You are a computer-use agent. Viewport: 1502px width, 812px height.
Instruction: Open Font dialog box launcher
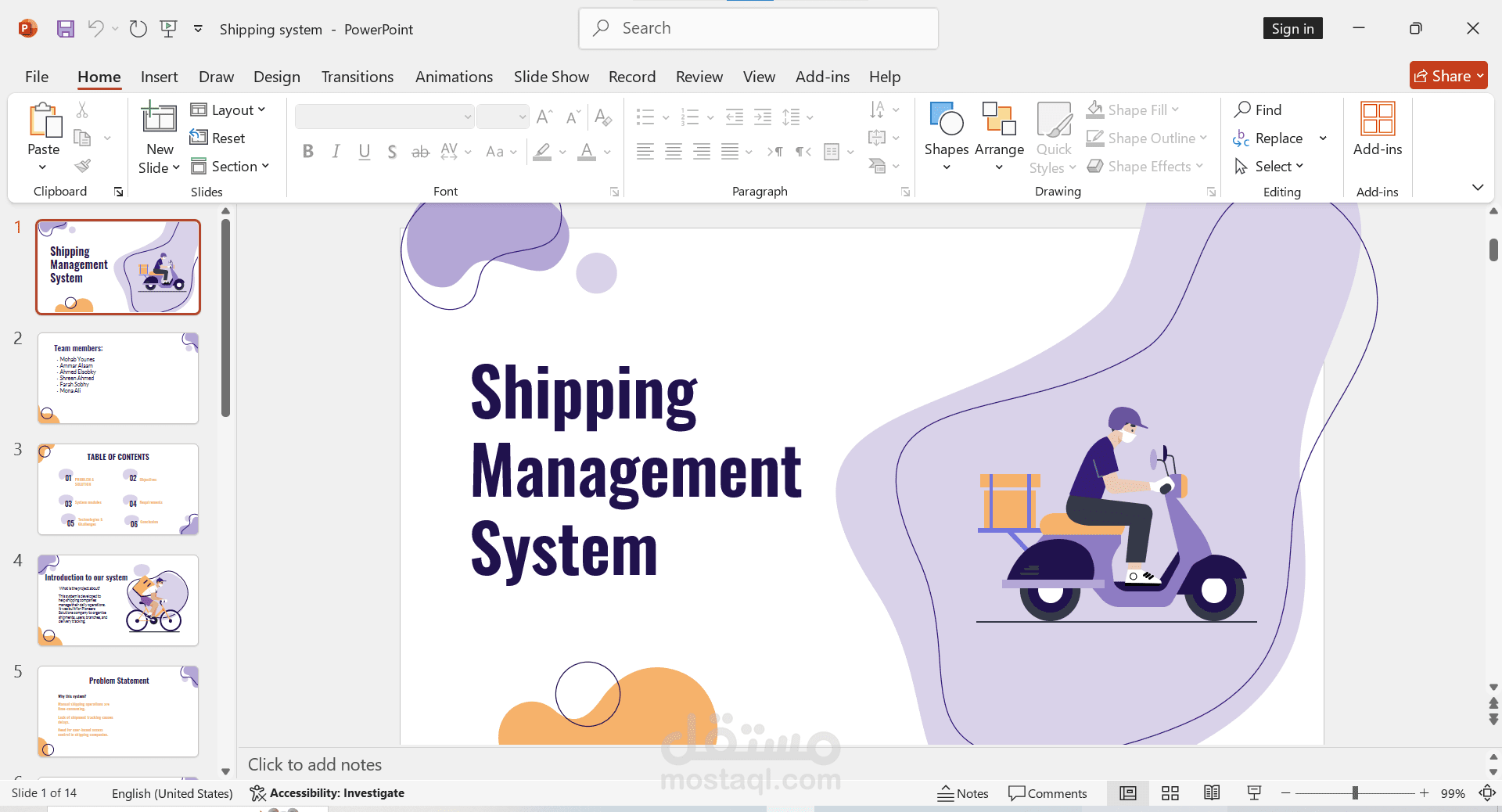[615, 192]
